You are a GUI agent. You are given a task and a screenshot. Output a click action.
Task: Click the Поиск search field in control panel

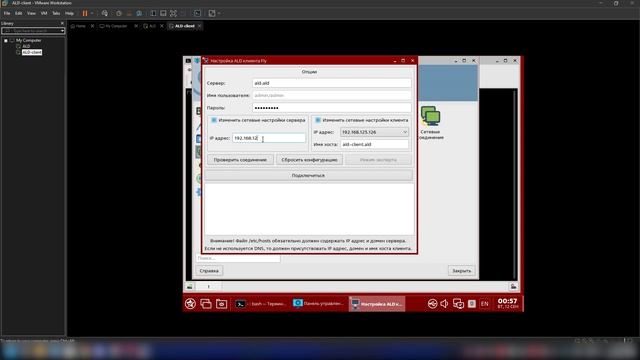pyautogui.click(x=238, y=258)
